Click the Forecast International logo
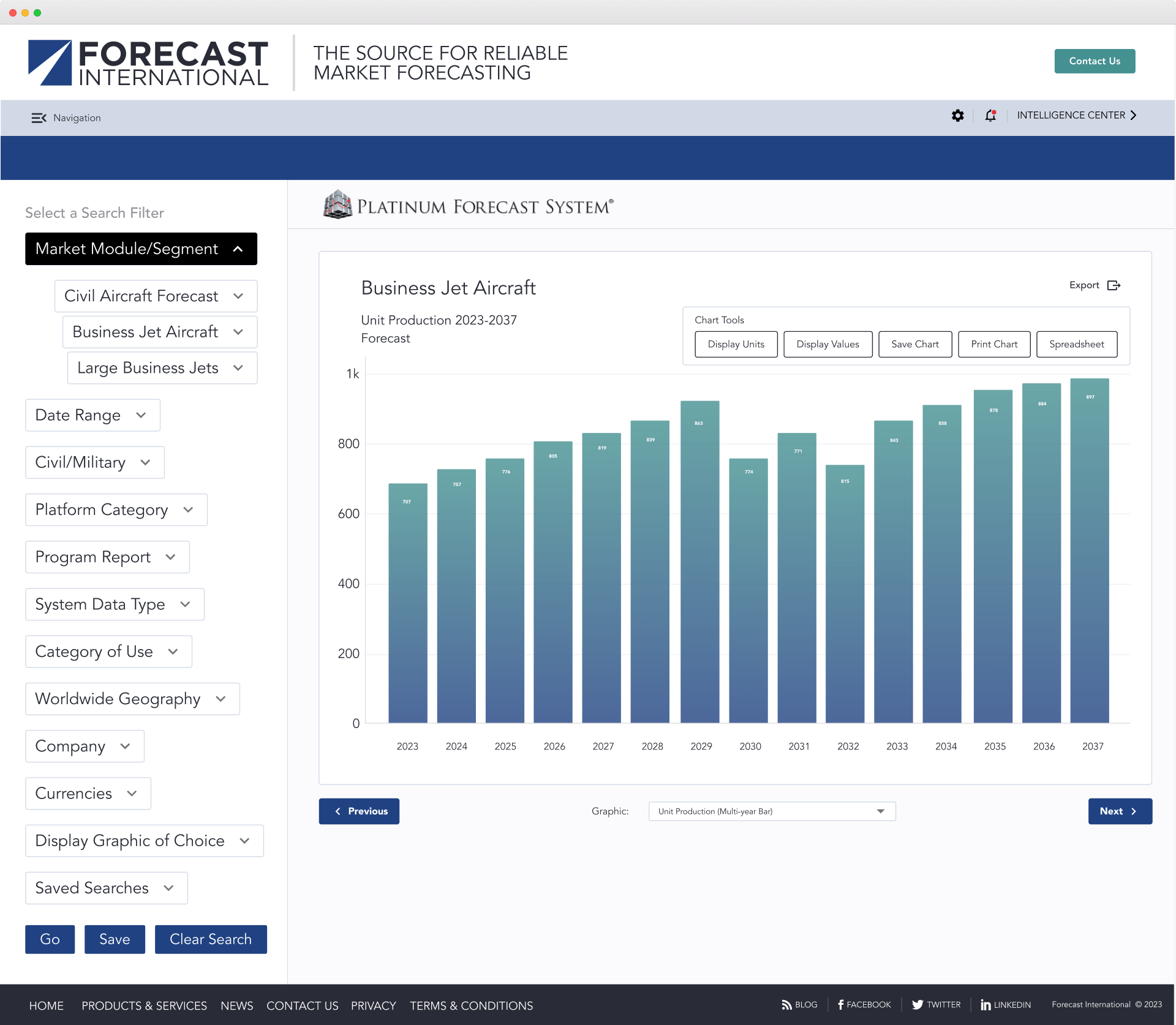 coord(148,62)
